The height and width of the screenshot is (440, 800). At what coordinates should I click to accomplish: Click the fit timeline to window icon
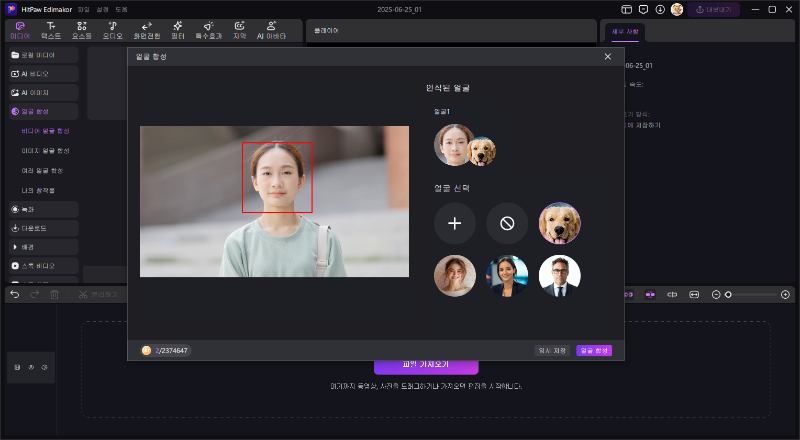pos(694,295)
